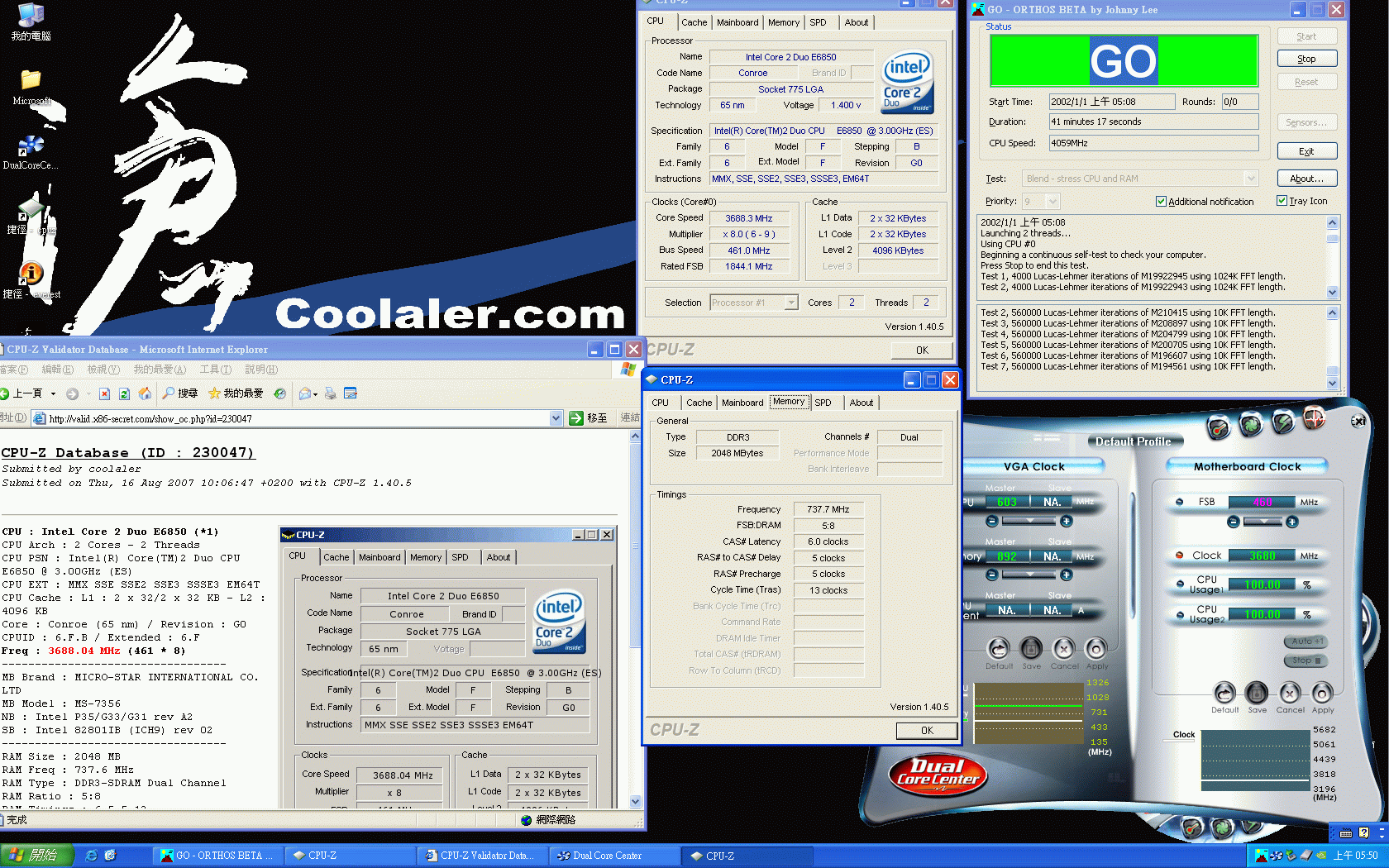Click the Exit button in ORTHOS

coord(1306,151)
